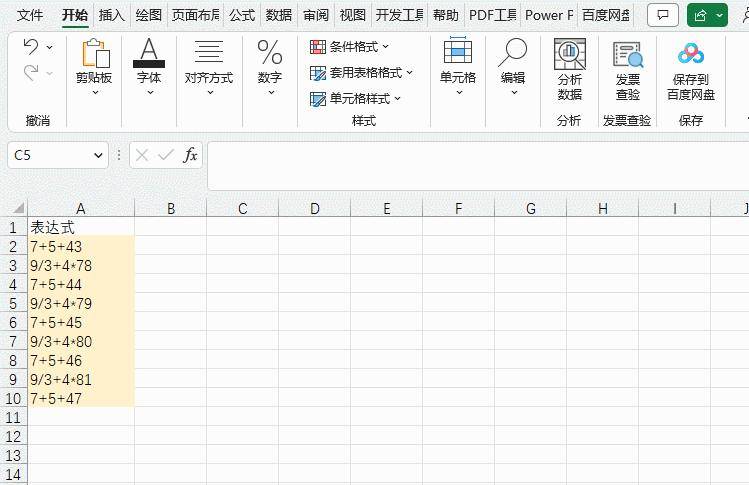Switch to the 数据 Data tab
The height and width of the screenshot is (485, 749).
(278, 15)
